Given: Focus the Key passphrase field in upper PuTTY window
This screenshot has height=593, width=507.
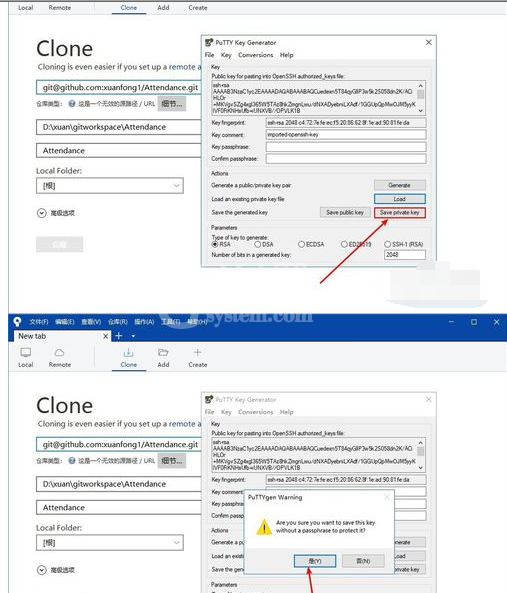Looking at the screenshot, I should [346, 147].
